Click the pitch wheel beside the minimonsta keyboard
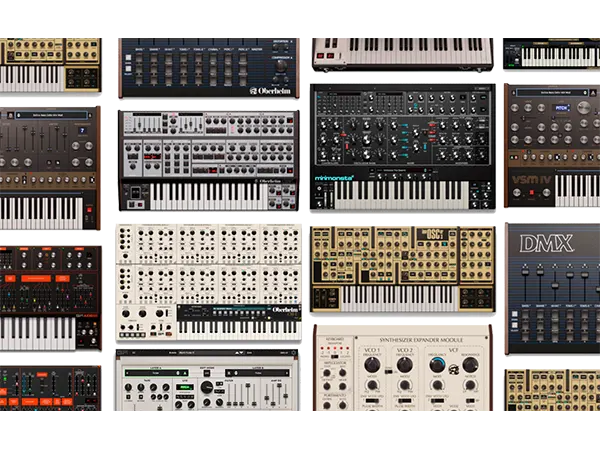 tap(325, 200)
